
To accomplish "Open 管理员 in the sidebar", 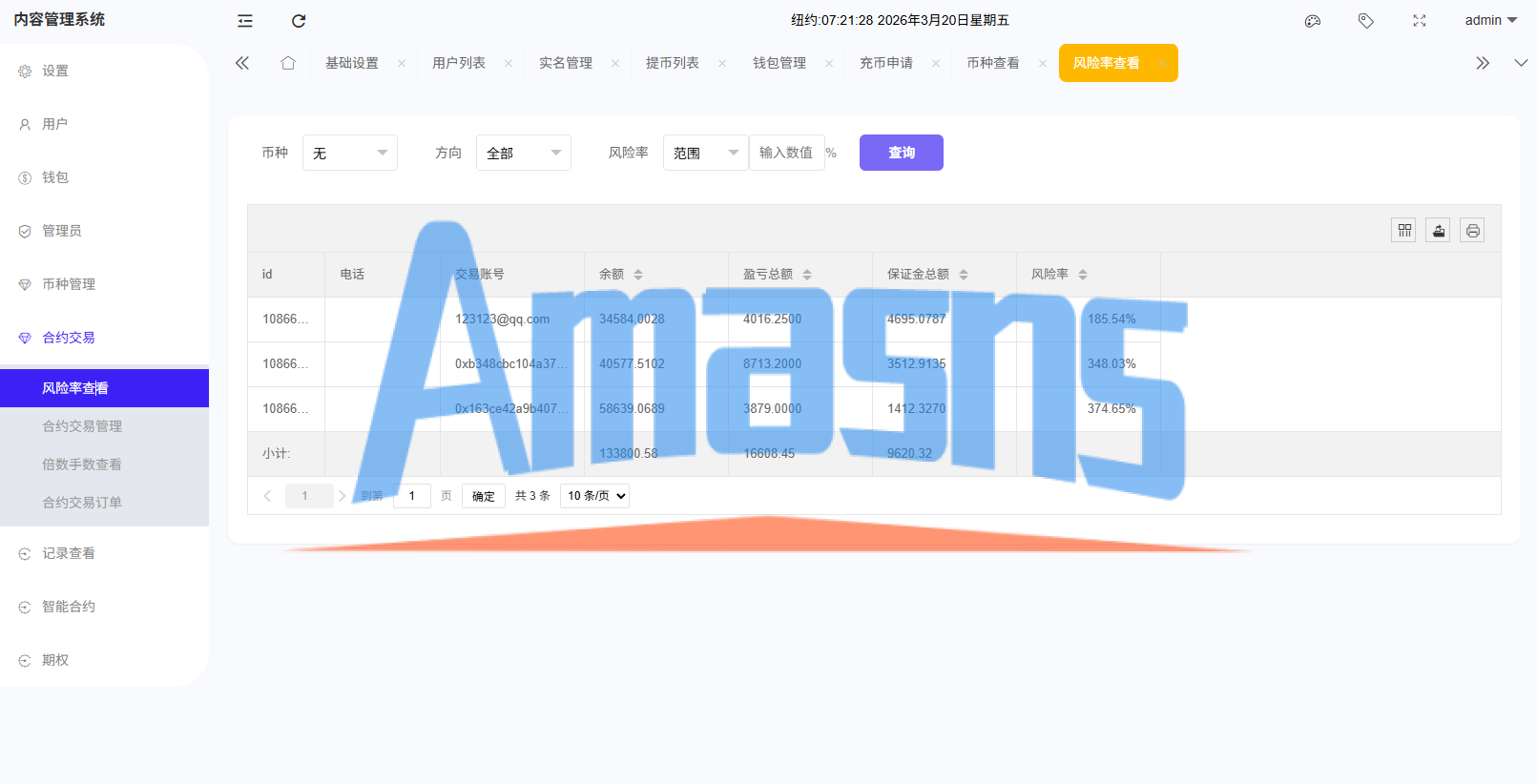I will pos(104,231).
